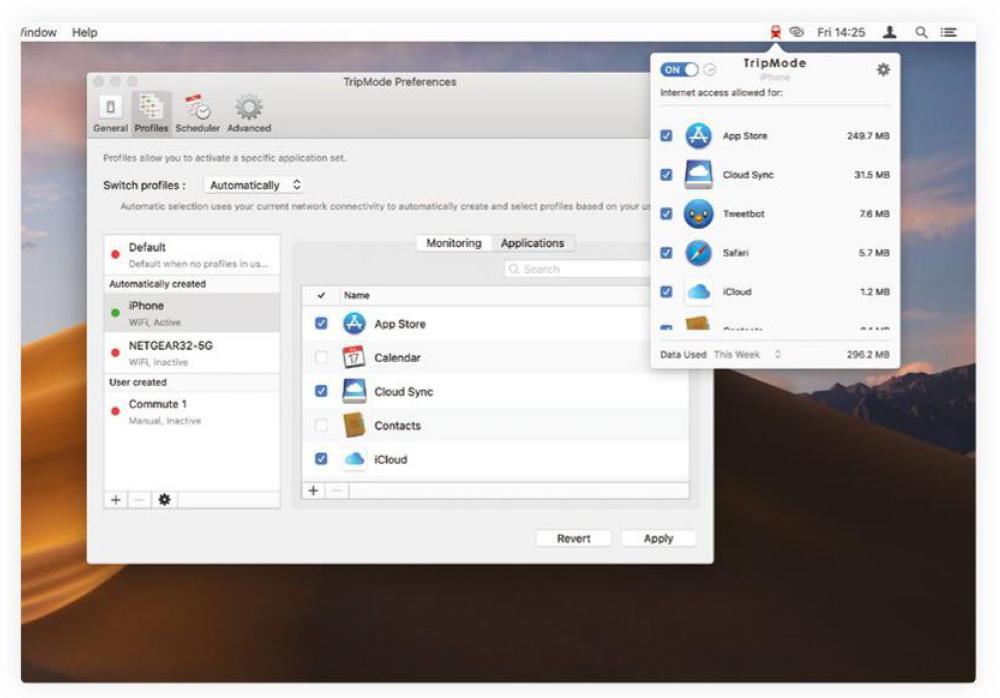Click App Store icon in TripMode popup
Image resolution: width=1000 pixels, height=698 pixels.
(698, 136)
